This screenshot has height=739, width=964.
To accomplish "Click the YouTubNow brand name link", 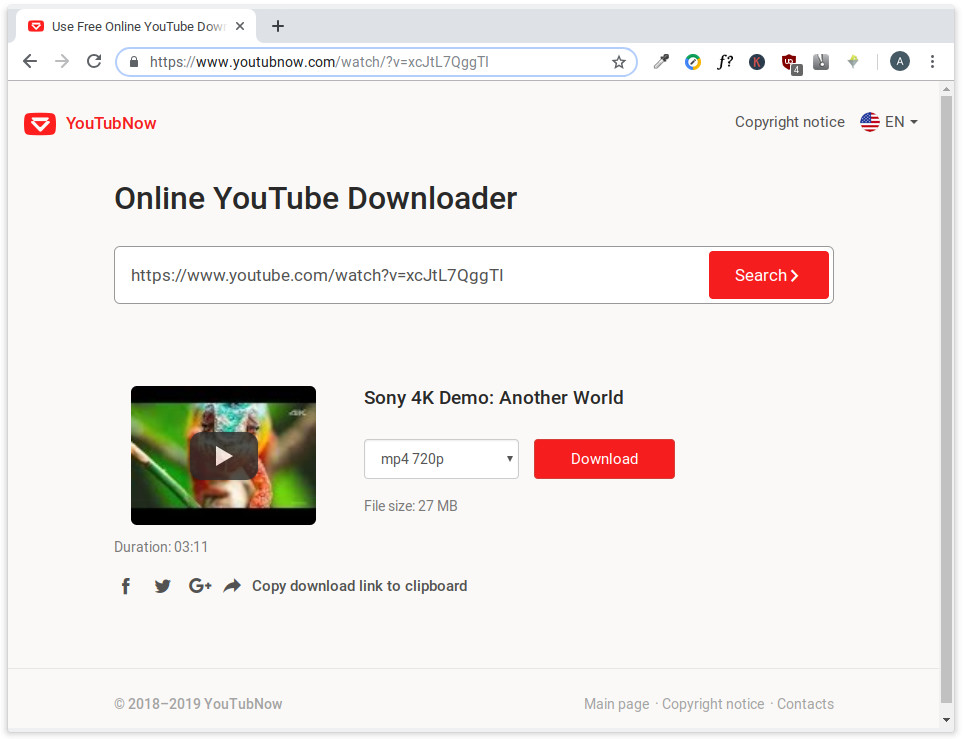I will (x=111, y=124).
